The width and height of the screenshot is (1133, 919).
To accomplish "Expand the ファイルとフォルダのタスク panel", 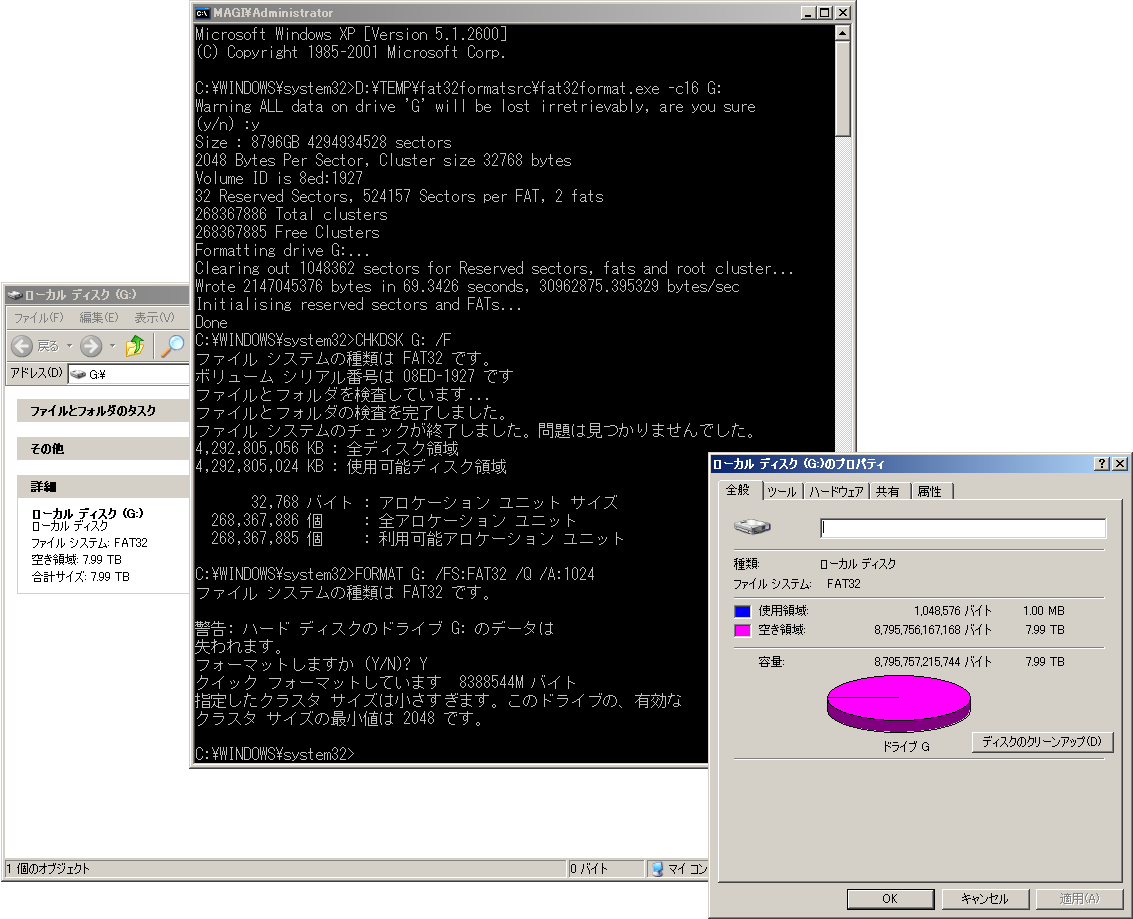I will click(103, 410).
